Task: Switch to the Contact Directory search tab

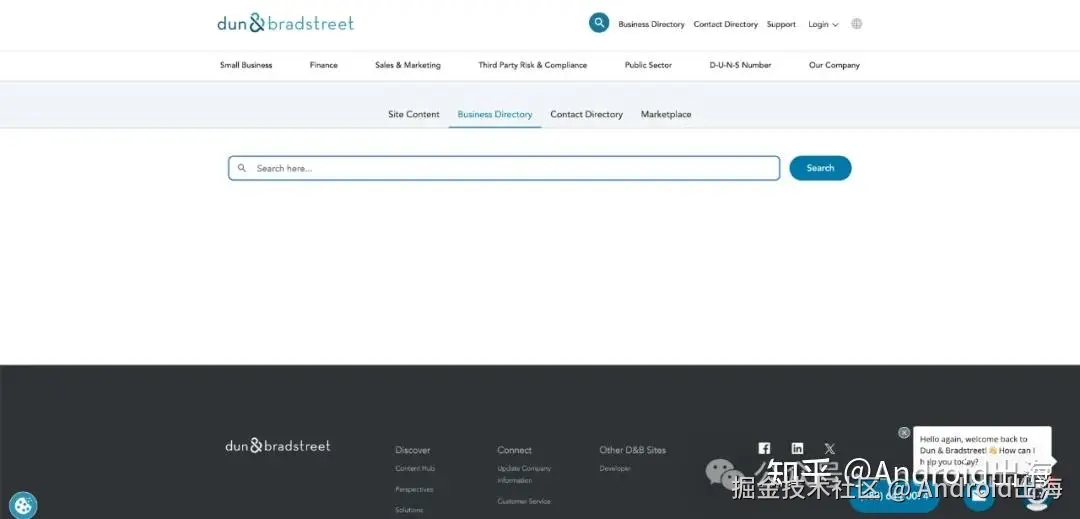Action: pos(586,114)
